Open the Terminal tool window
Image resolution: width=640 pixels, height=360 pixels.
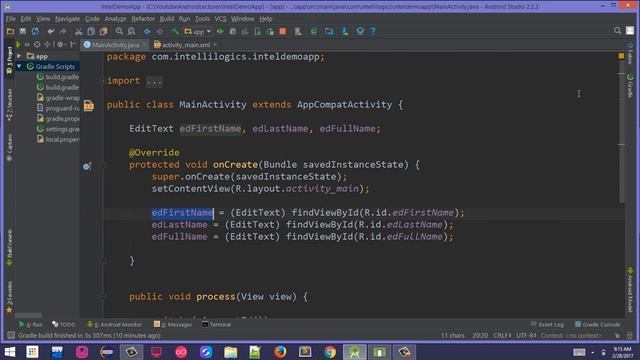(217, 324)
